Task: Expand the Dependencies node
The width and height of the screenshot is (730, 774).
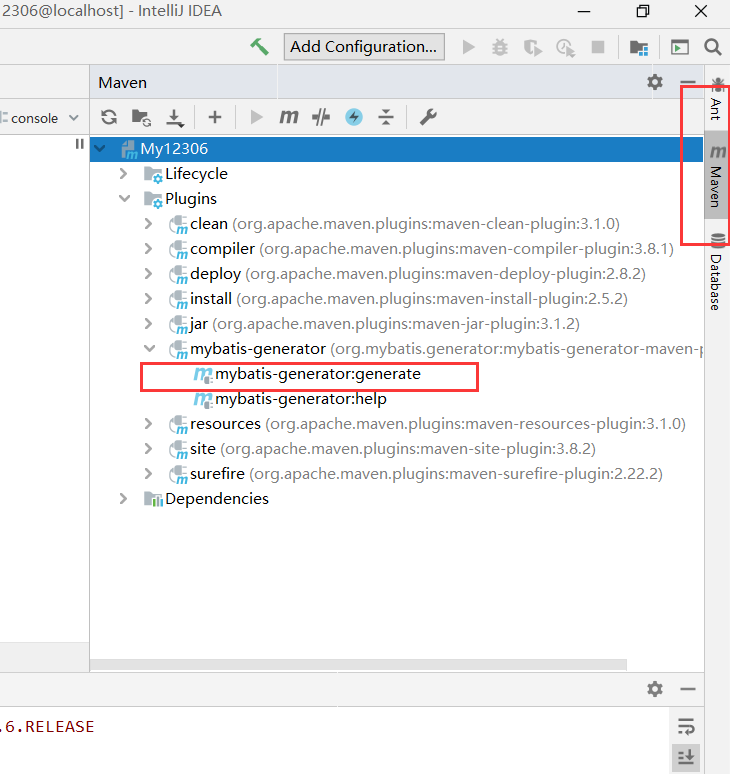Action: [124, 499]
